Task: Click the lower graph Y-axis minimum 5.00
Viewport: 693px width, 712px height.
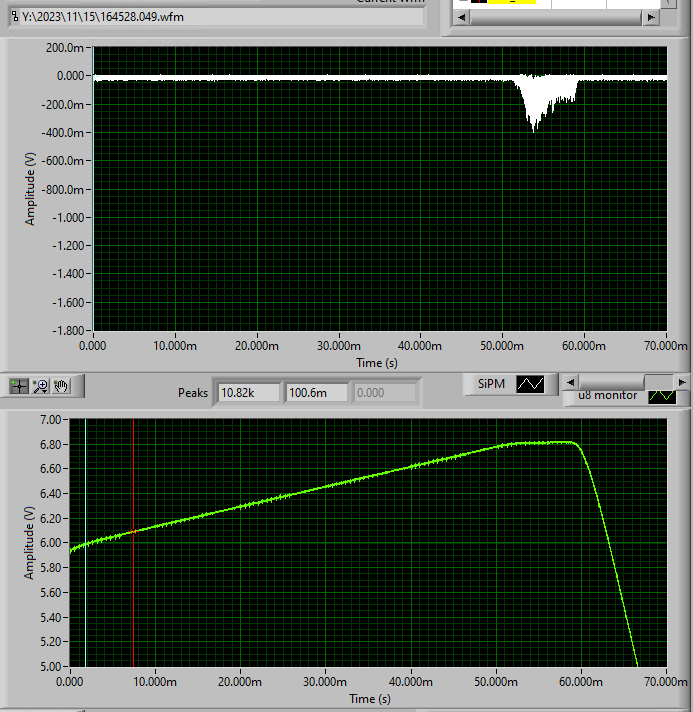Action: (50, 667)
